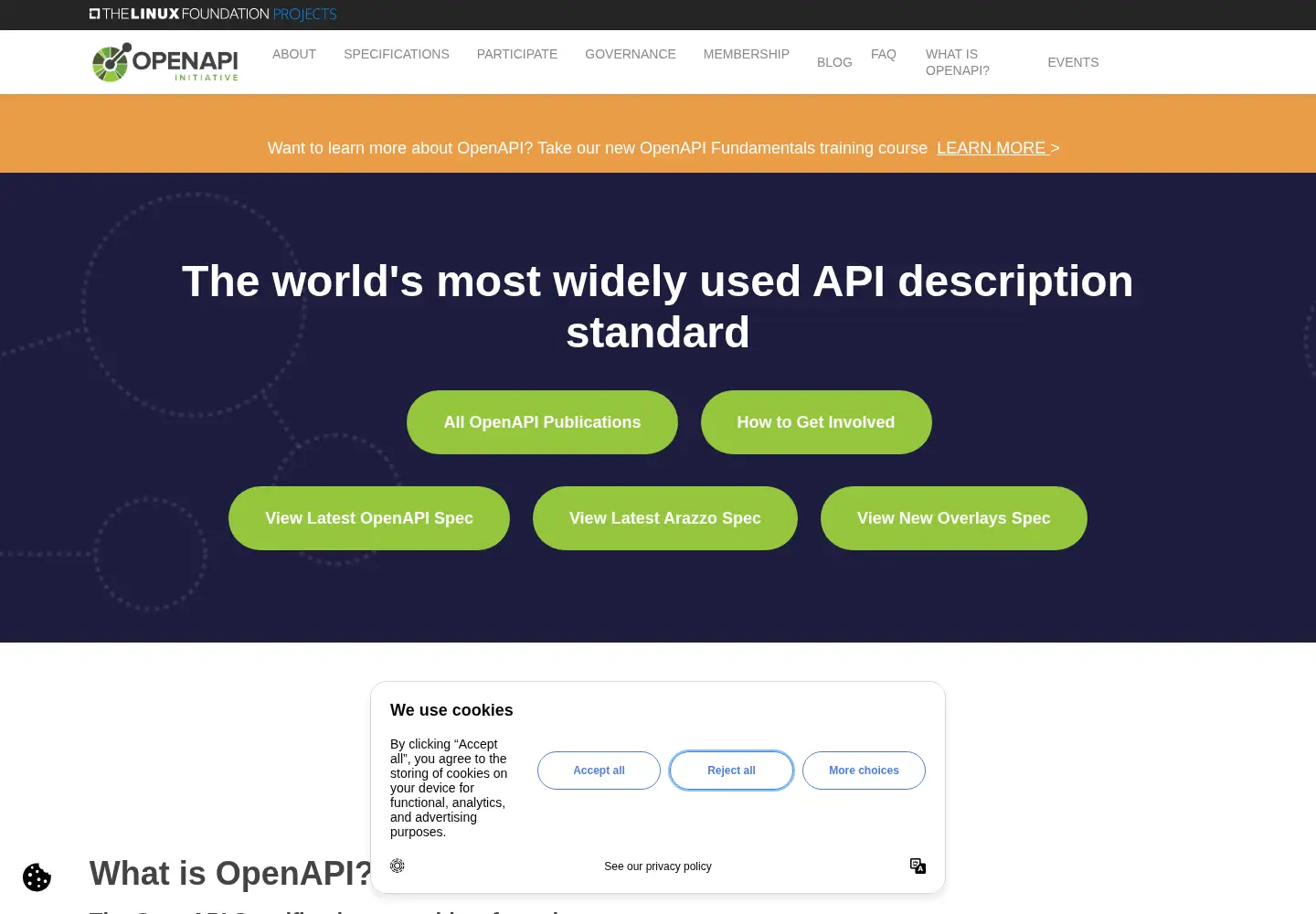Image resolution: width=1316 pixels, height=914 pixels.
Task: Open the ABOUT menu
Action: coord(294,54)
